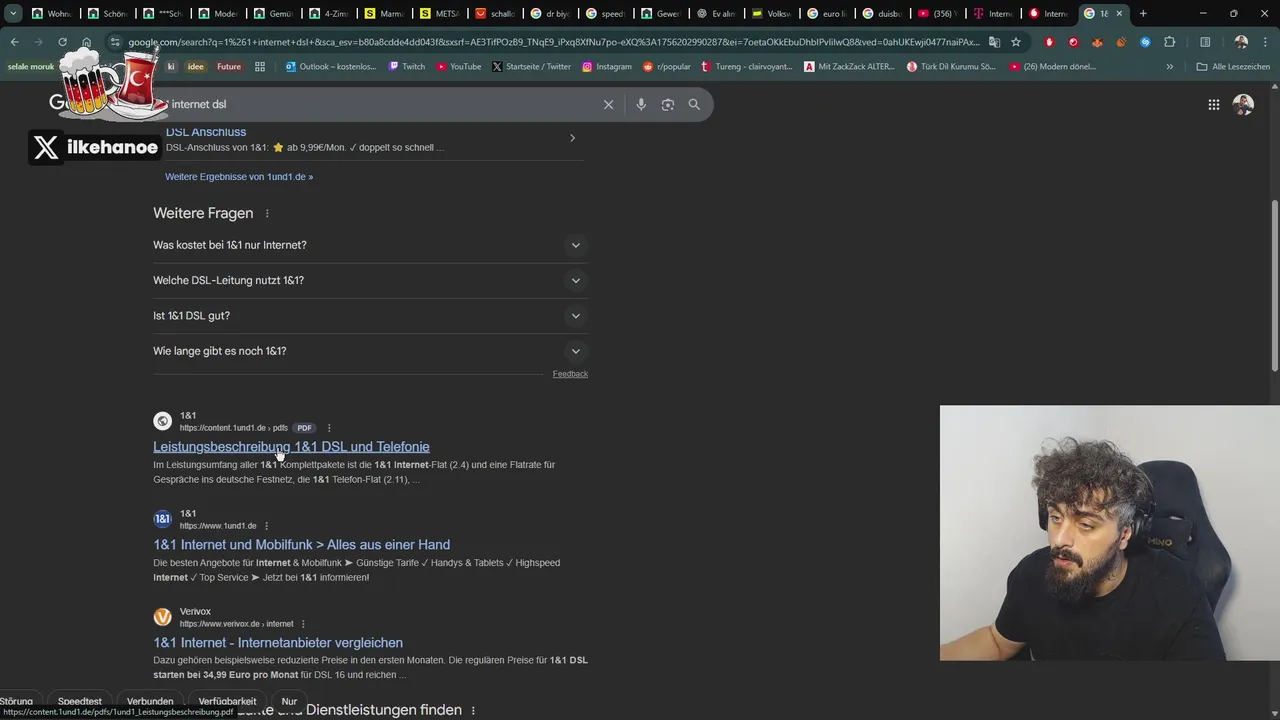Image resolution: width=1280 pixels, height=720 pixels.
Task: Open Google account profile picture
Action: click(x=1243, y=104)
